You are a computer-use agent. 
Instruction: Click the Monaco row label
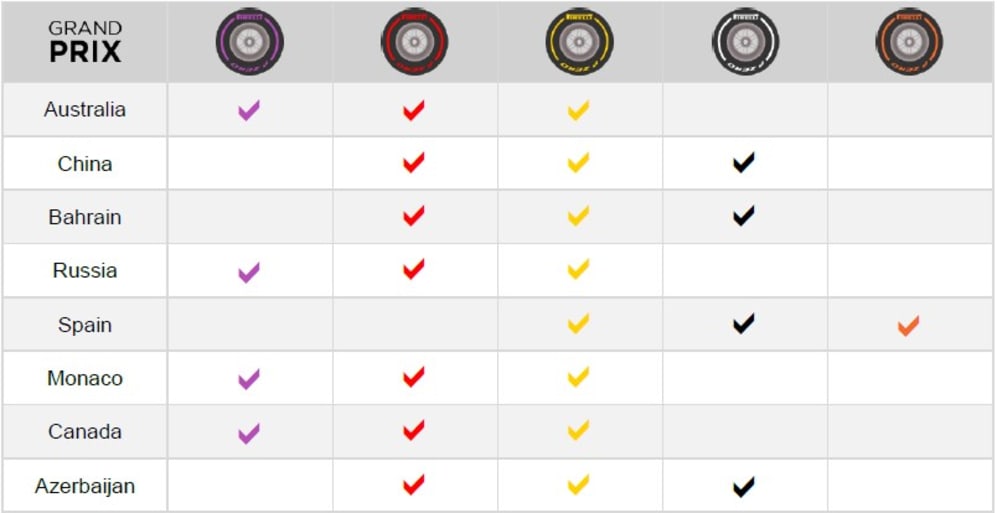click(x=85, y=379)
